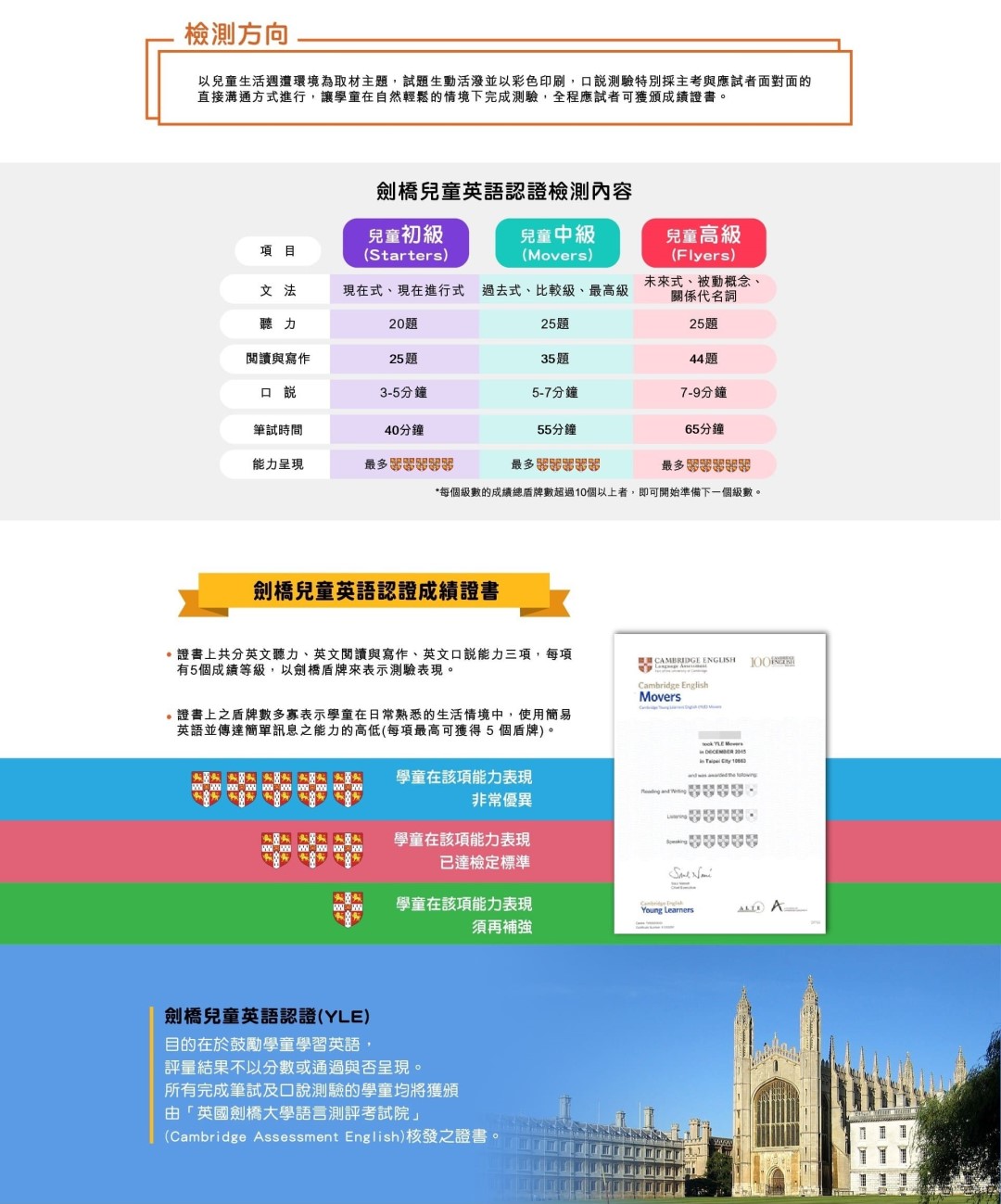Click the 檢測方向 section heading
The height and width of the screenshot is (1204, 1001).
click(x=236, y=34)
